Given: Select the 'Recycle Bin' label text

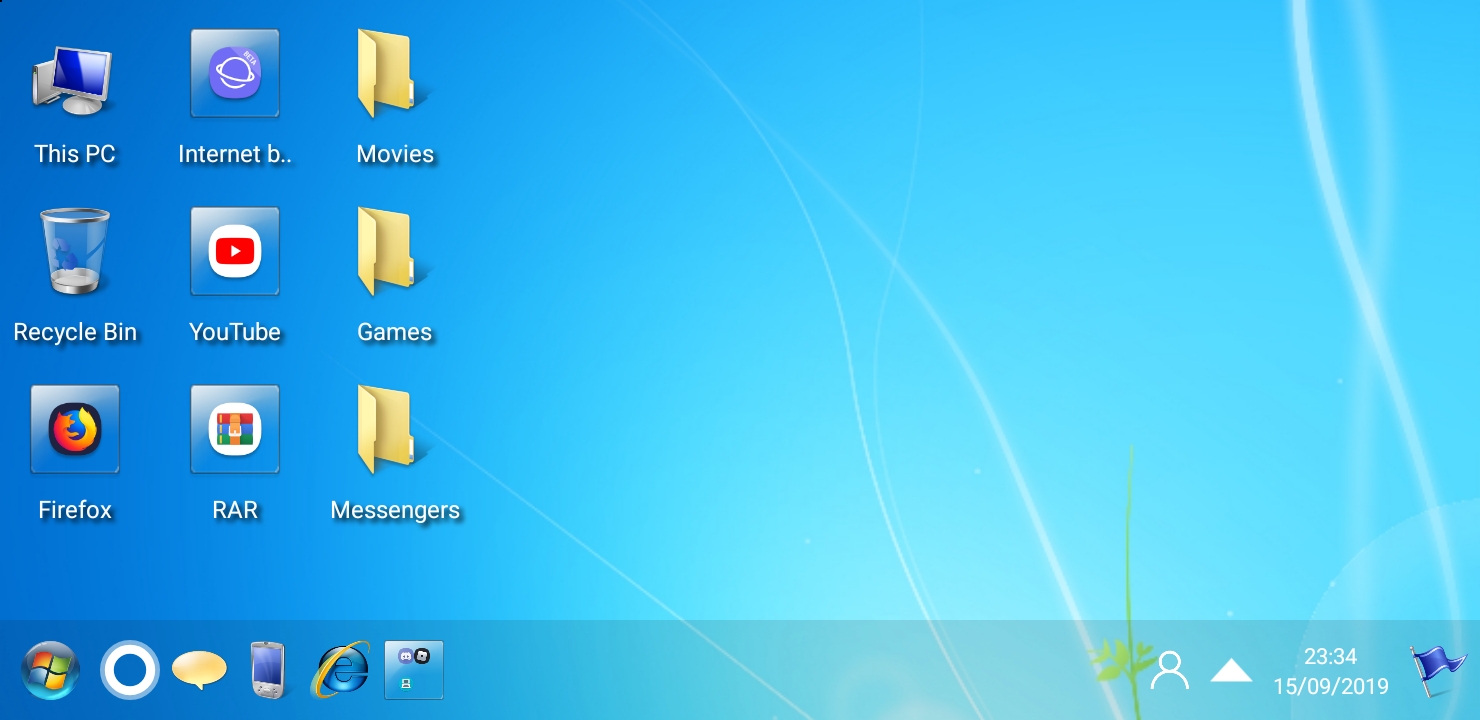Looking at the screenshot, I should (75, 332).
